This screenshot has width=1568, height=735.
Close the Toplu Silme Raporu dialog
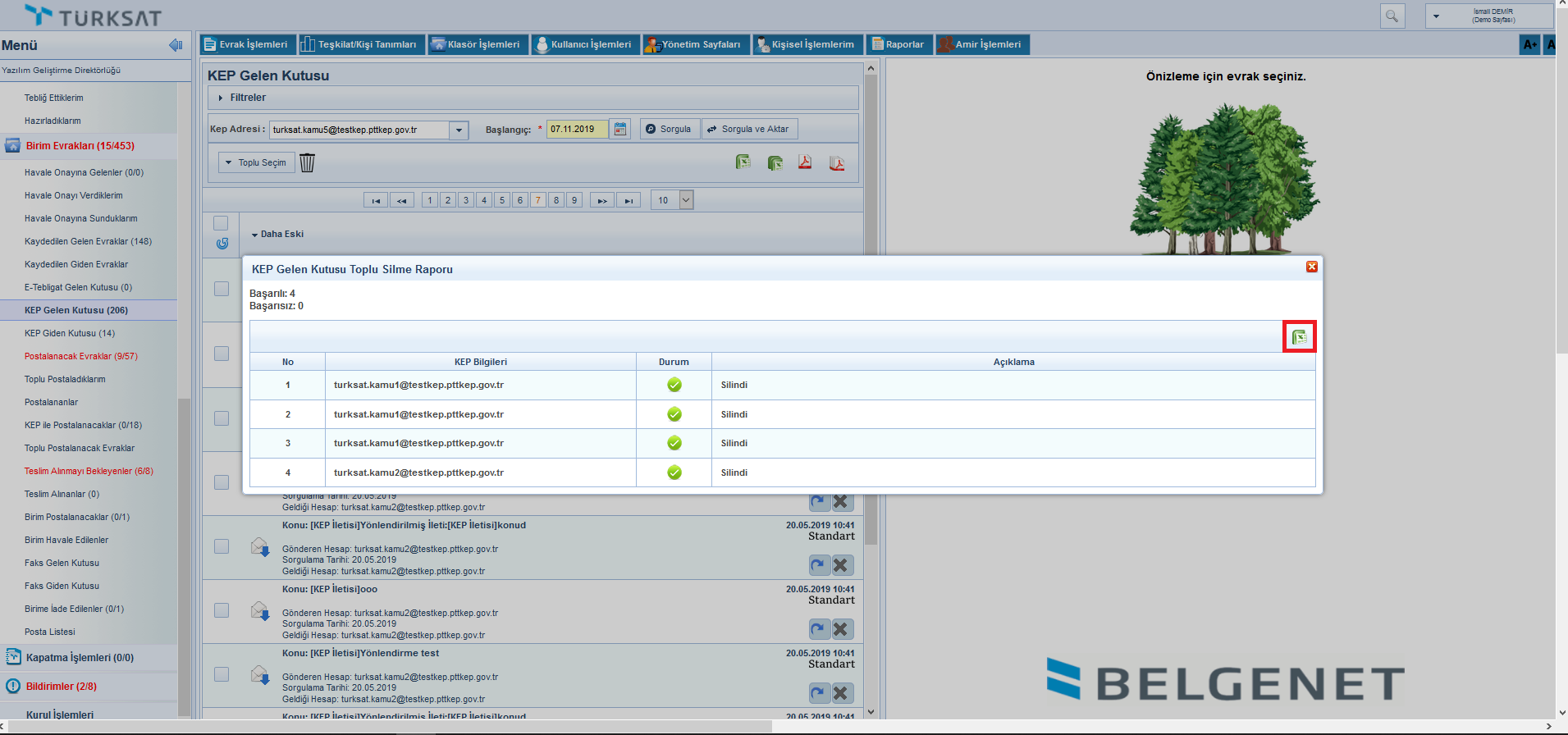tap(1311, 267)
